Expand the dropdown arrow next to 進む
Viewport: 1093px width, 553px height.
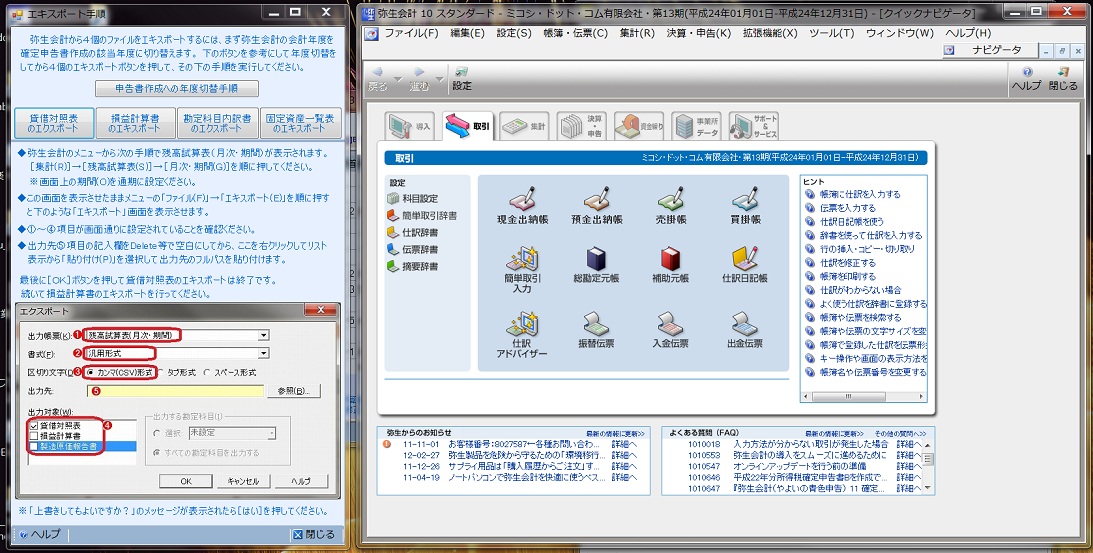[x=440, y=79]
